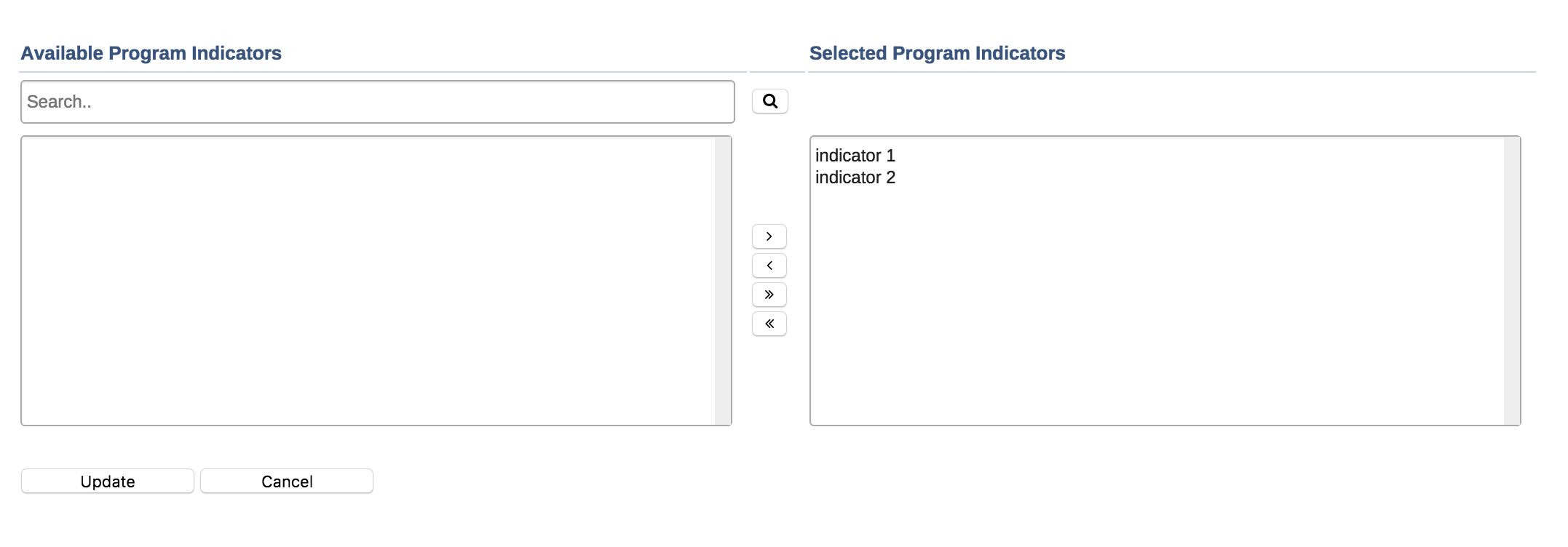Select indicator 2 in Selected list

(x=855, y=177)
